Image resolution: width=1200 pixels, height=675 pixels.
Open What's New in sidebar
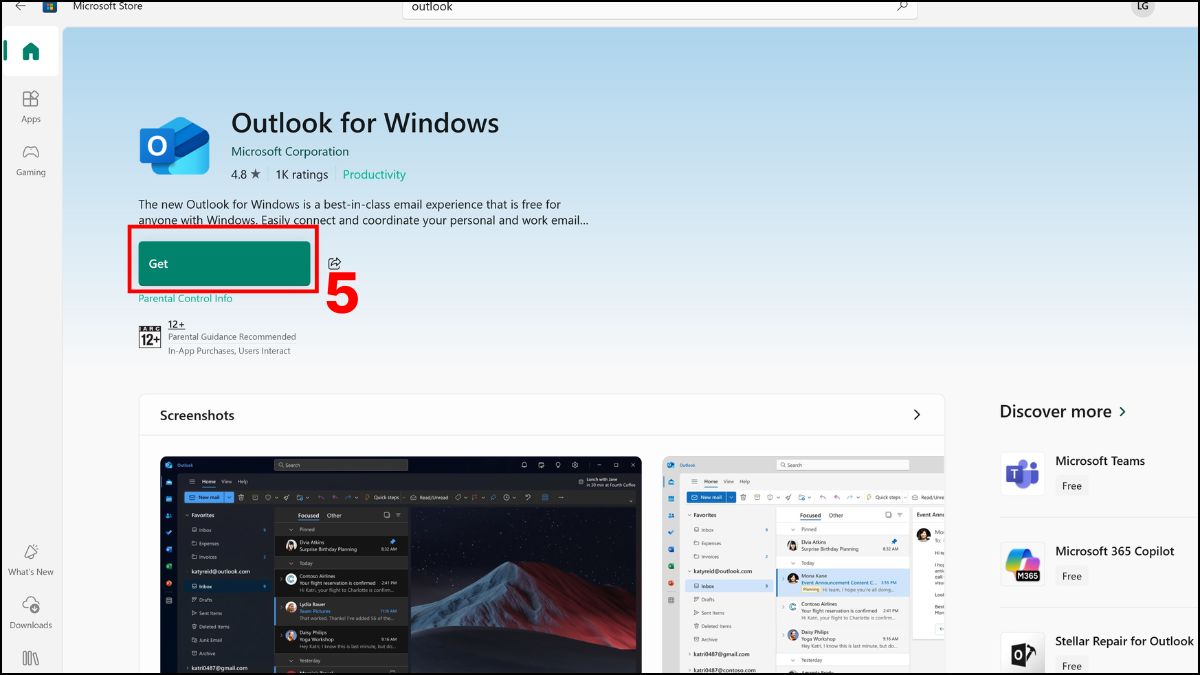(x=31, y=559)
